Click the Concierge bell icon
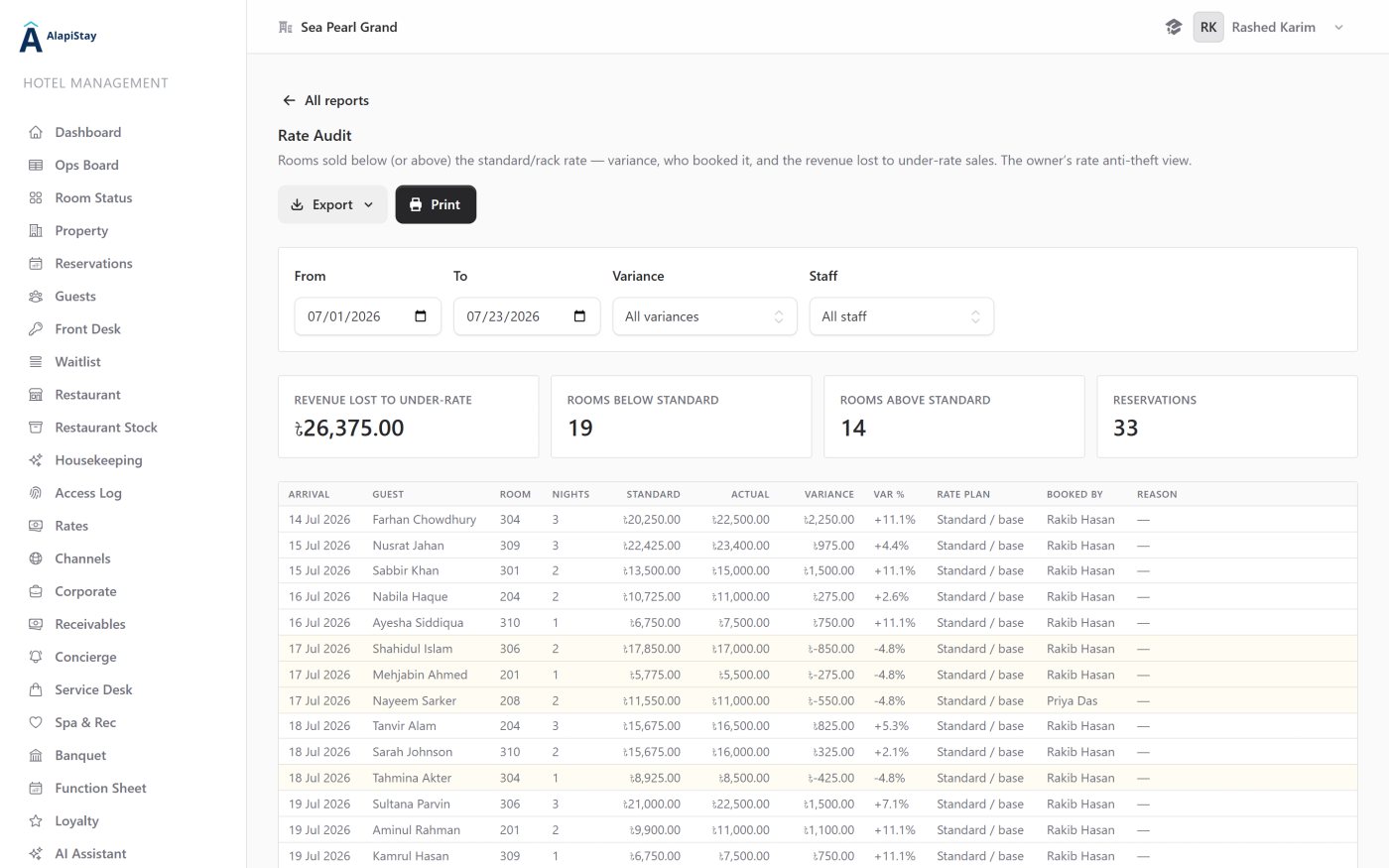The image size is (1389, 868). pyautogui.click(x=36, y=656)
